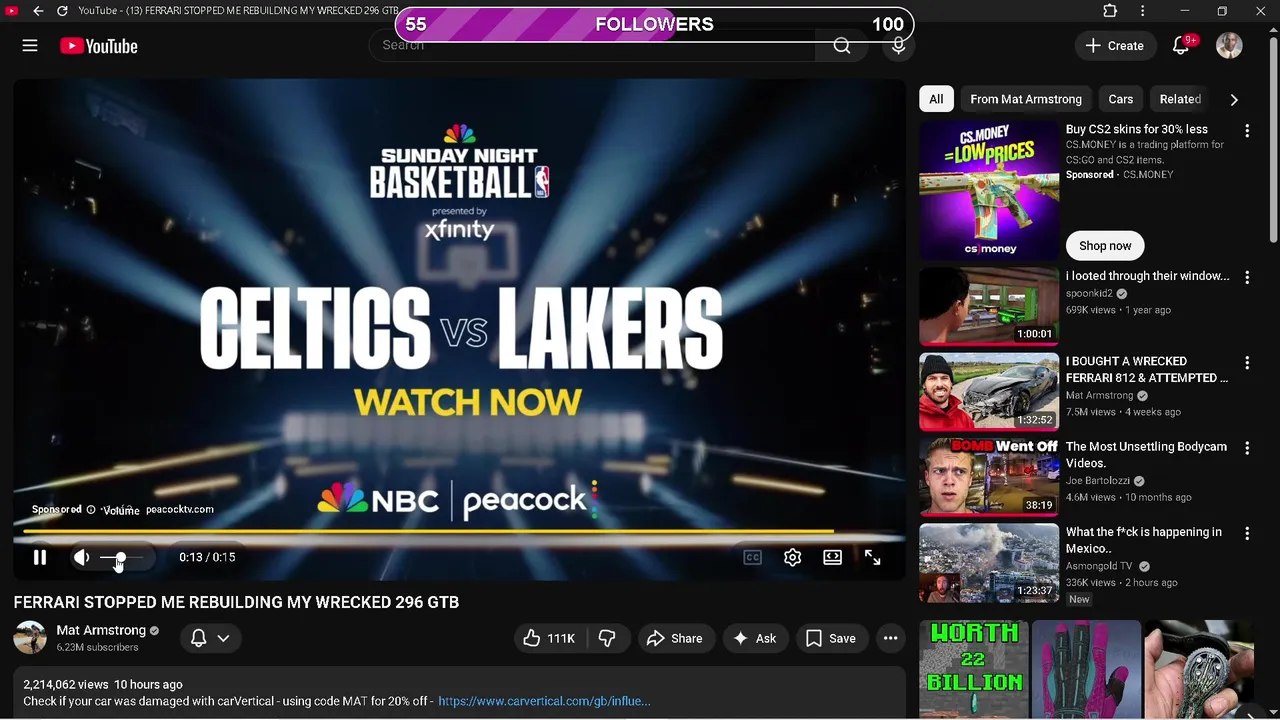The width and height of the screenshot is (1280, 720).
Task: Open the notifications bell in header
Action: point(1182,46)
